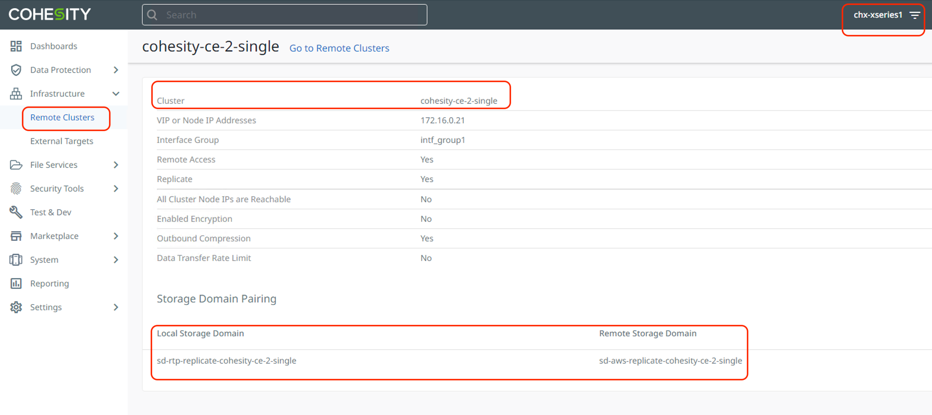Expand the File Services chevron
This screenshot has height=415, width=932.
pos(116,165)
